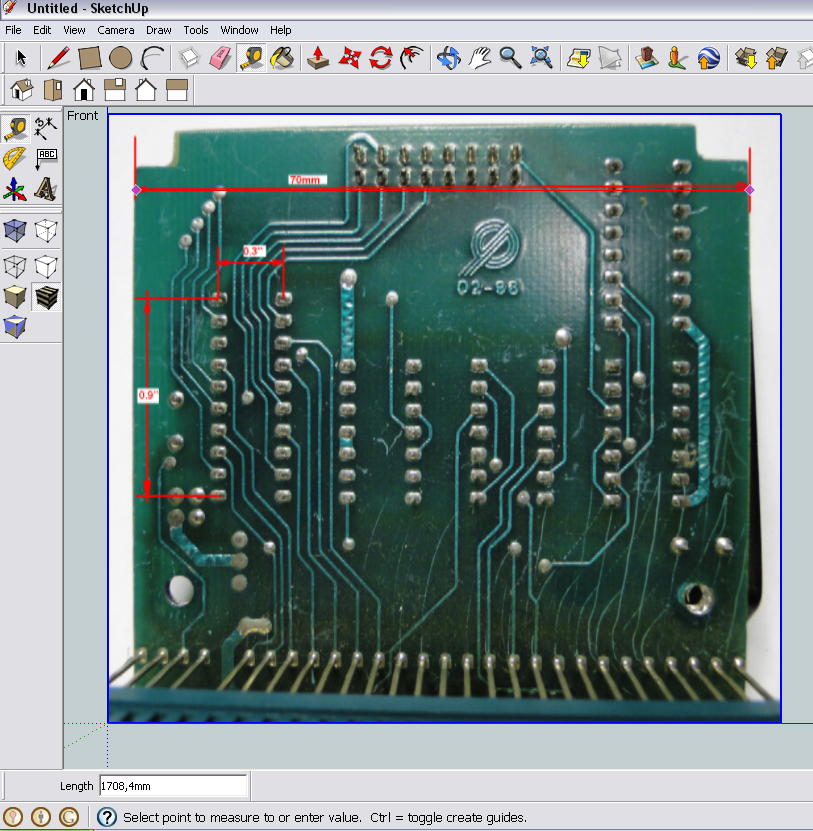The width and height of the screenshot is (813, 831).
Task: Switch to Back view icon
Action: pos(146,90)
